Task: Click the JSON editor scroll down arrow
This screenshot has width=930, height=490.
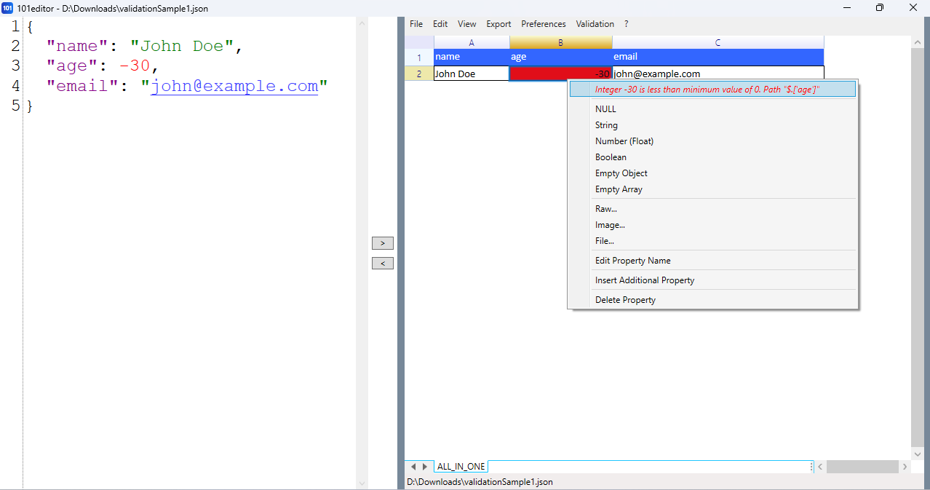Action: coord(362,483)
